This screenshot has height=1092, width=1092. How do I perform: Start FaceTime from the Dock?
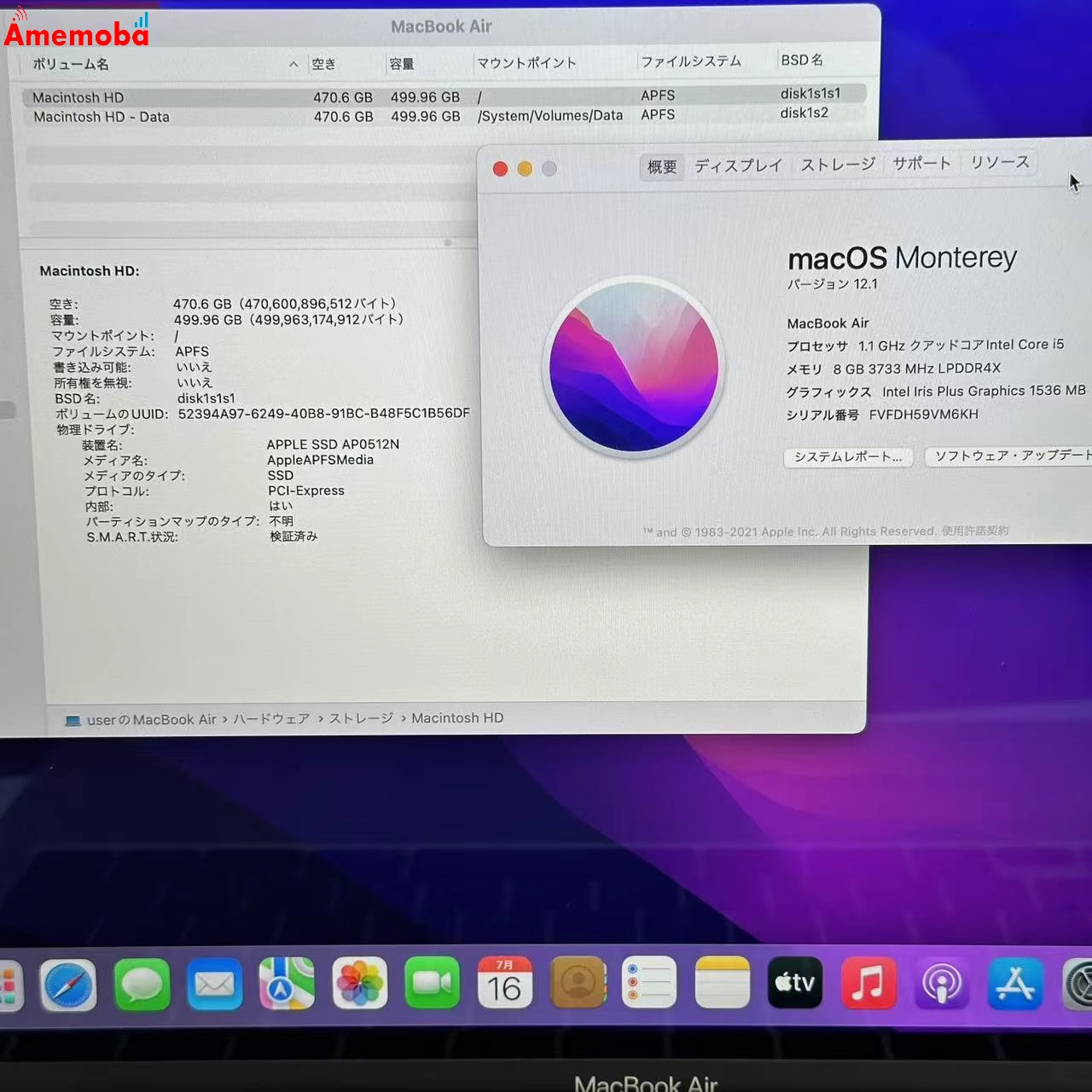pos(433,984)
